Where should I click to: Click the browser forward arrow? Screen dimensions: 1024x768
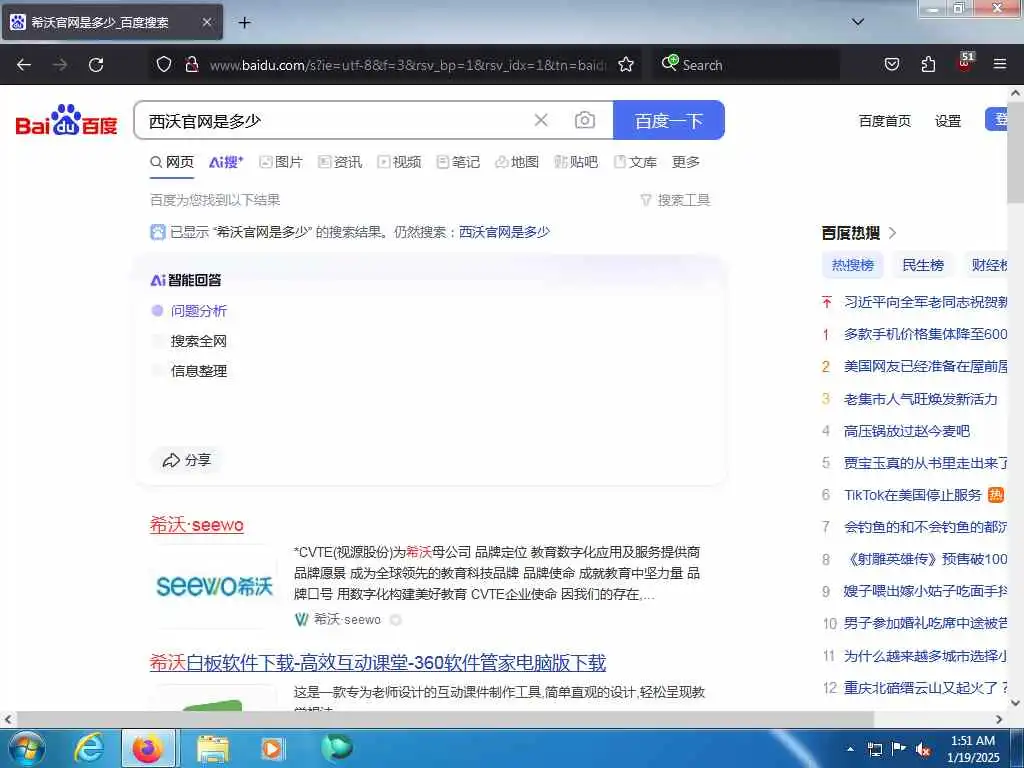[x=60, y=65]
